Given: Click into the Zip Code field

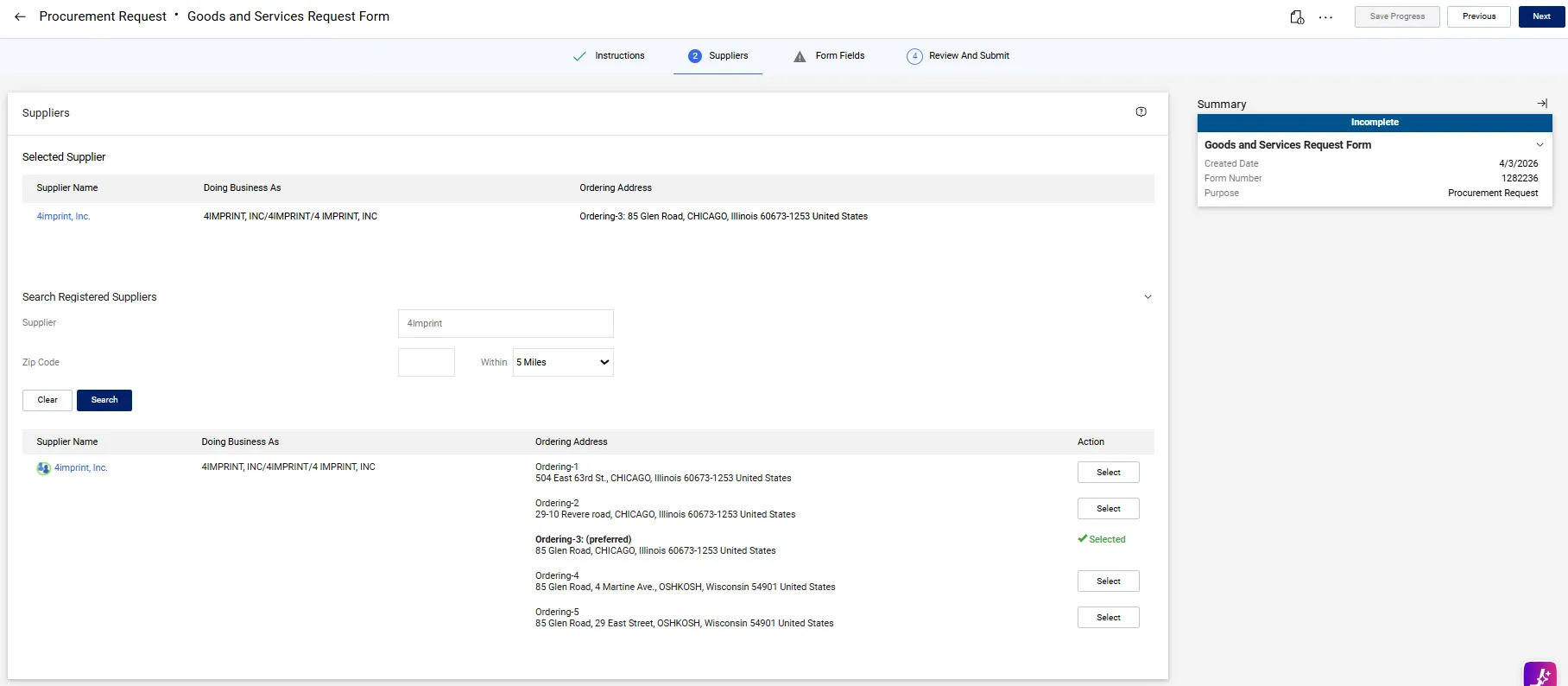Looking at the screenshot, I should point(427,362).
